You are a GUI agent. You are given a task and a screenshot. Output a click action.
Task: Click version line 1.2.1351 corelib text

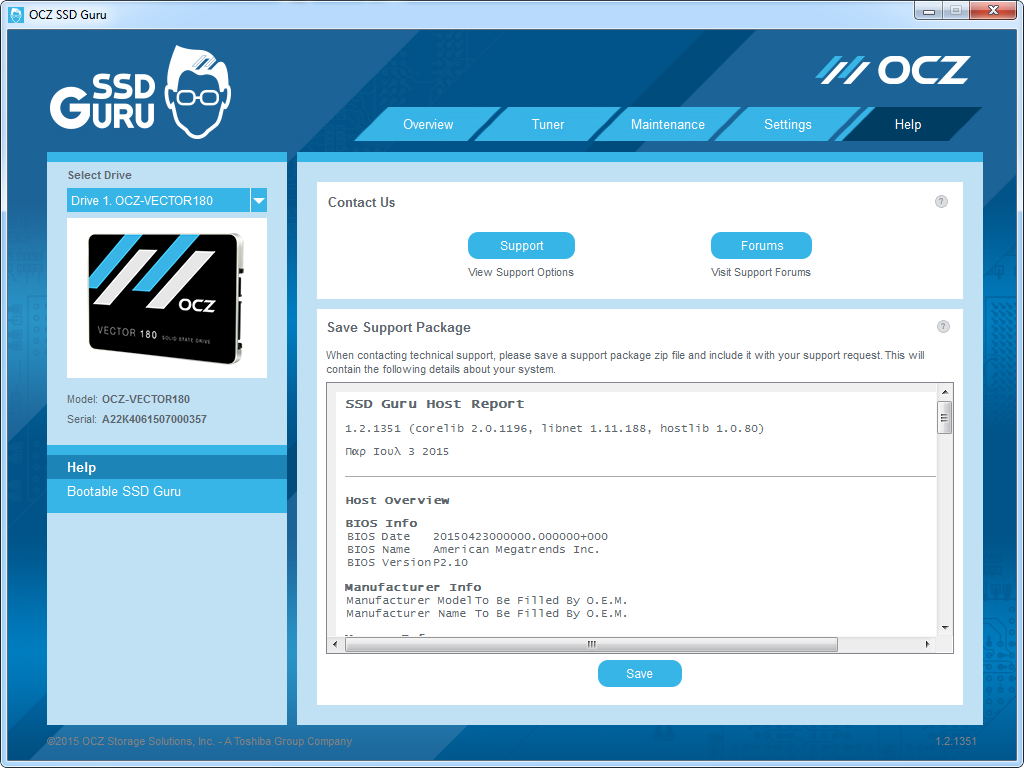[554, 428]
